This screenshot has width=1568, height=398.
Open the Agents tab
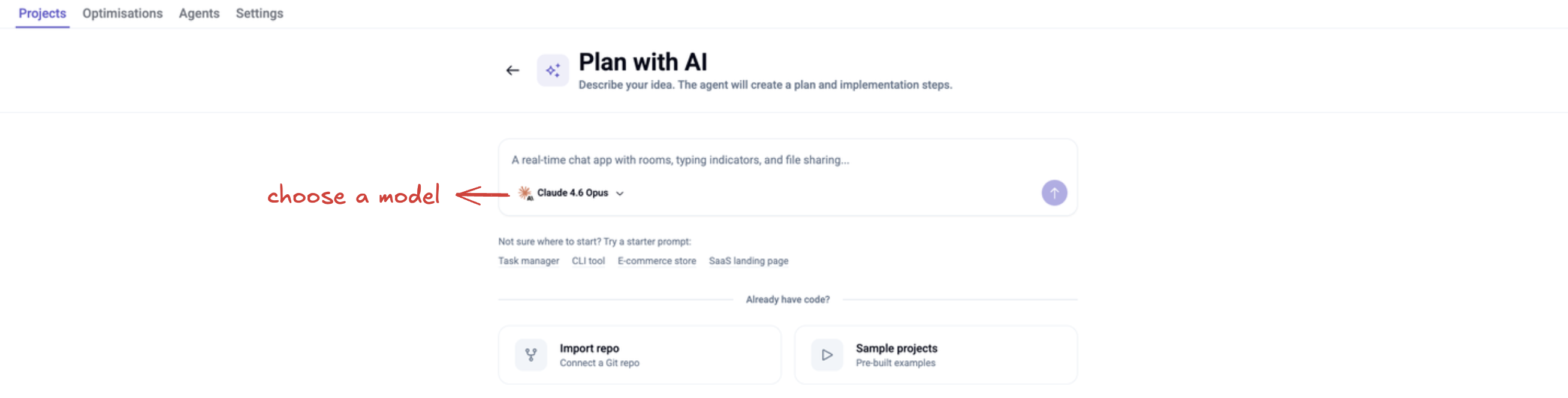(x=198, y=13)
